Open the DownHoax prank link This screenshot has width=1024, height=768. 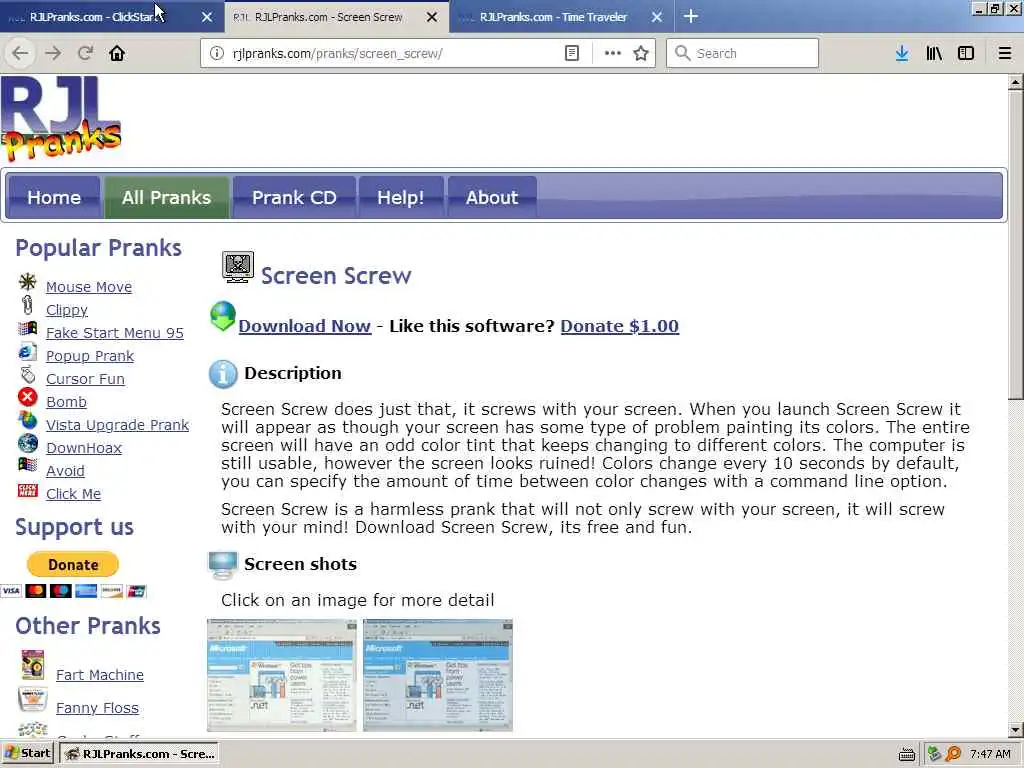(84, 448)
